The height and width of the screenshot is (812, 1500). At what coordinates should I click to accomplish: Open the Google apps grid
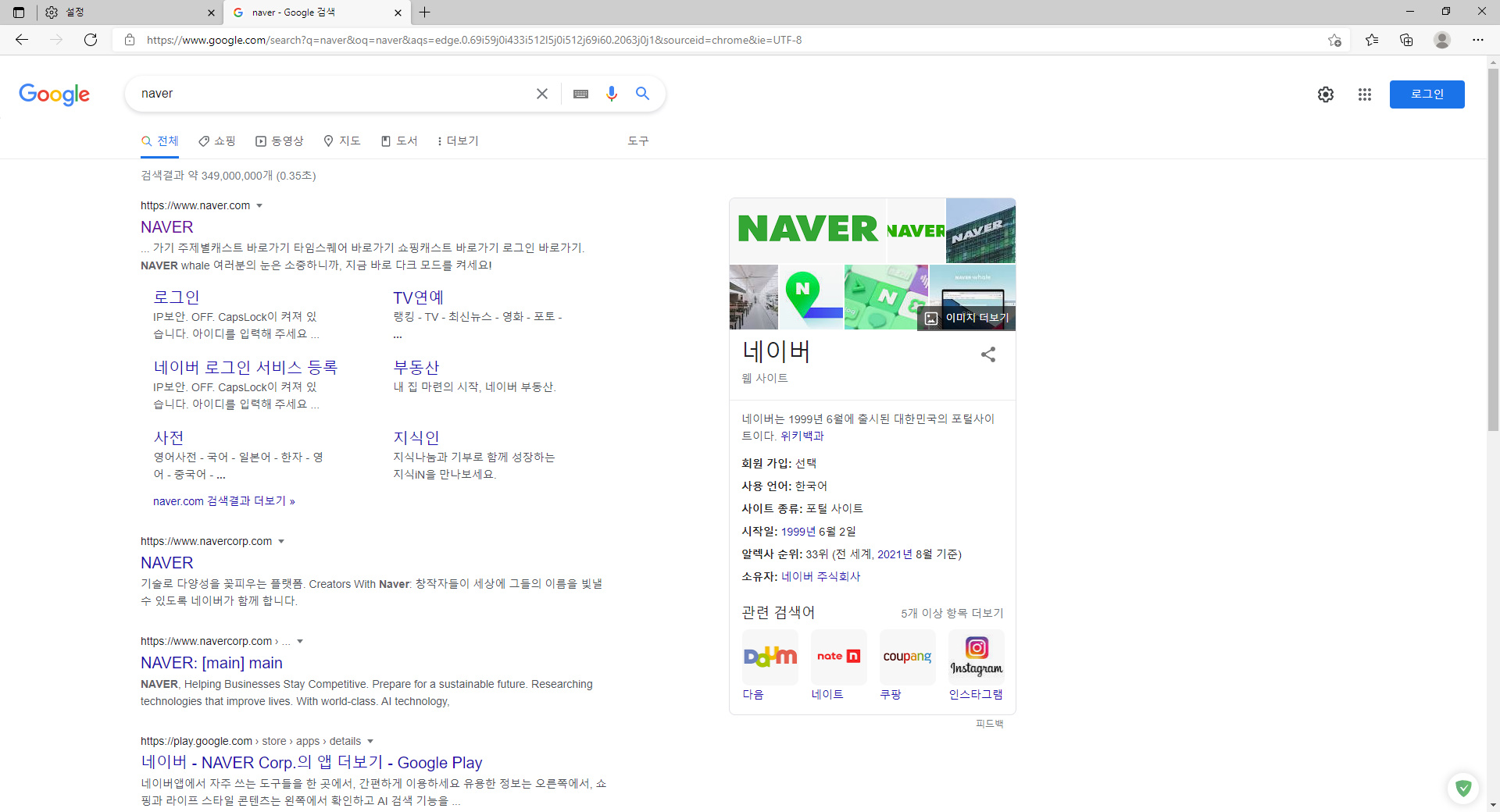pyautogui.click(x=1365, y=94)
